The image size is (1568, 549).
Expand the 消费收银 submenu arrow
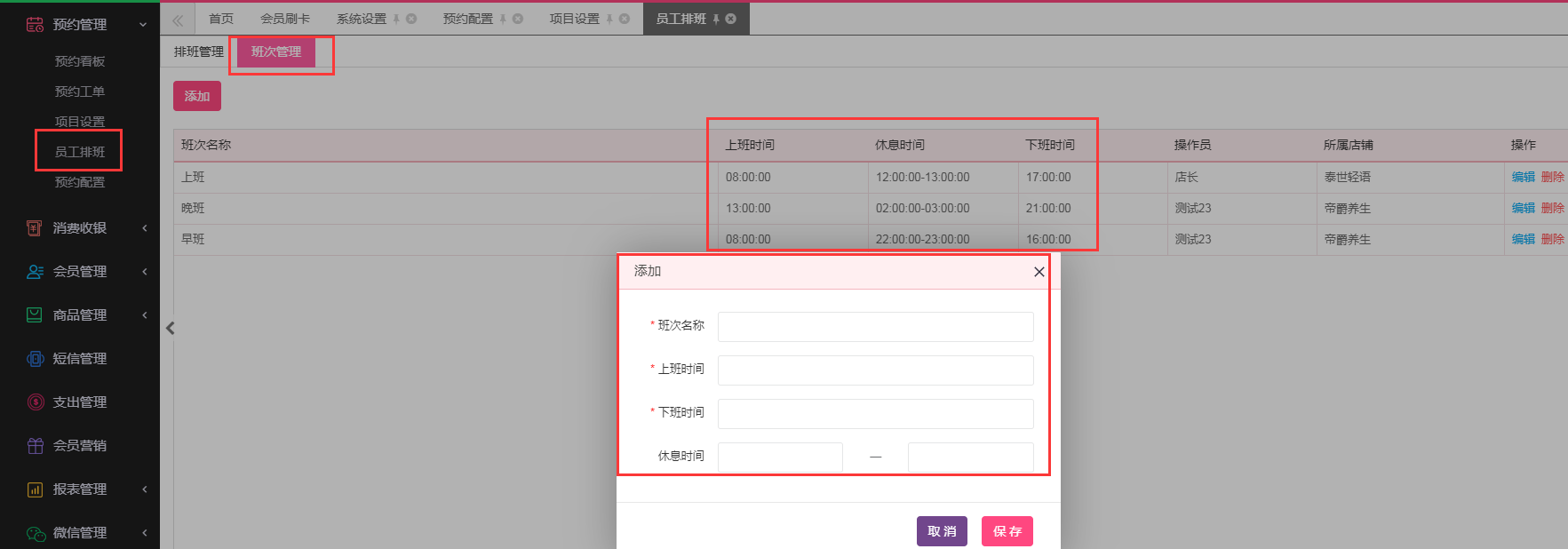coord(145,228)
